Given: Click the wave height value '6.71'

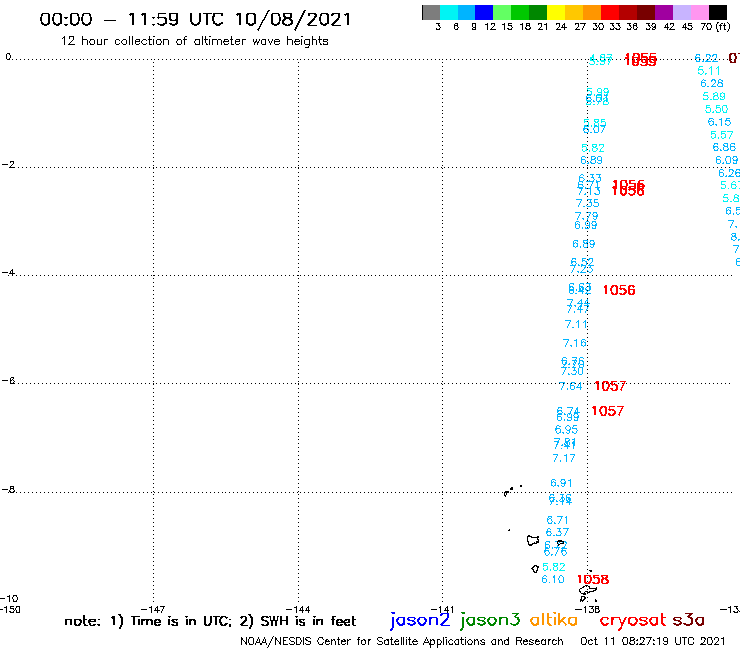Looking at the screenshot, I should pyautogui.click(x=557, y=520).
